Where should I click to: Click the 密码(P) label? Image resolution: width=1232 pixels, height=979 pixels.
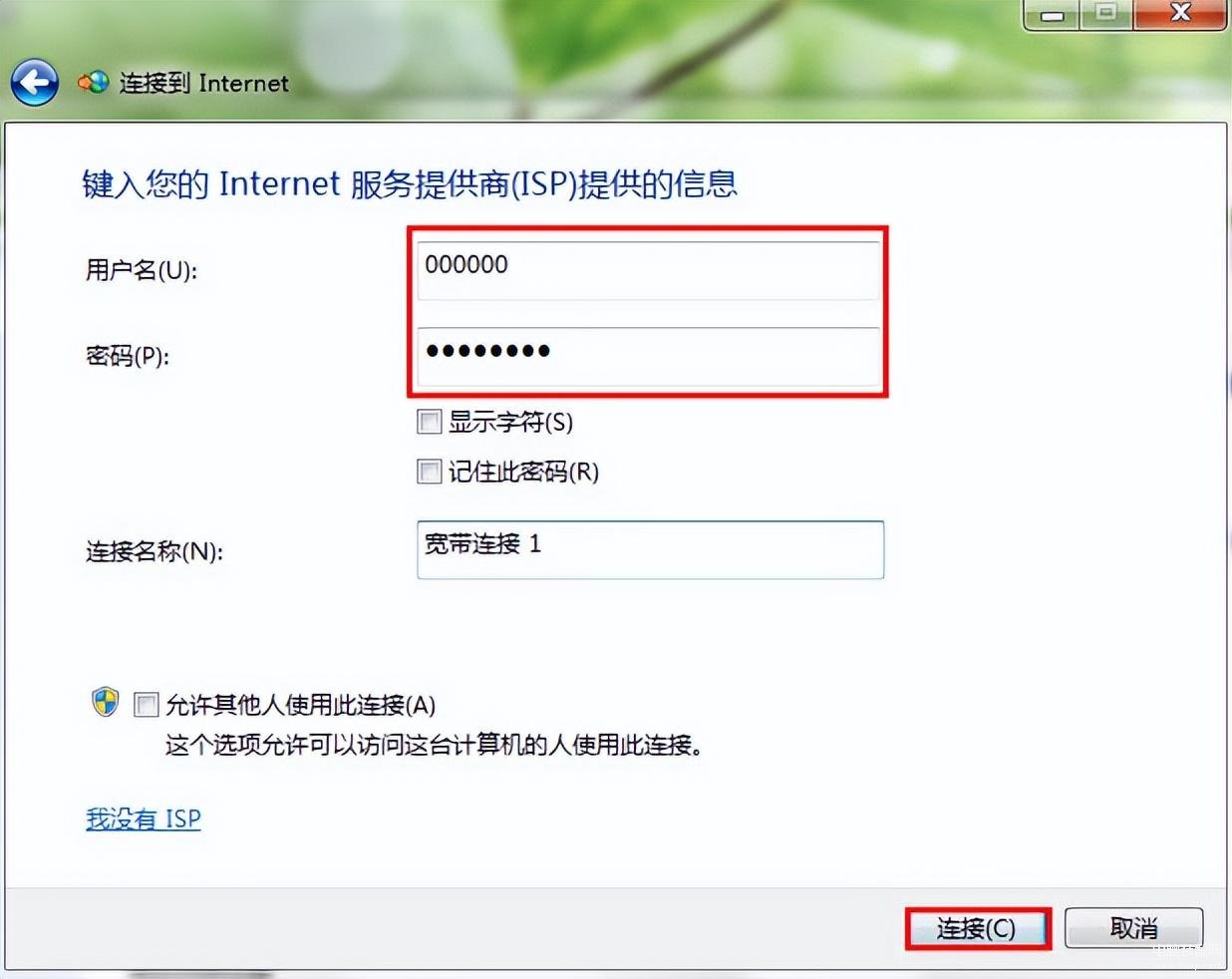128,356
